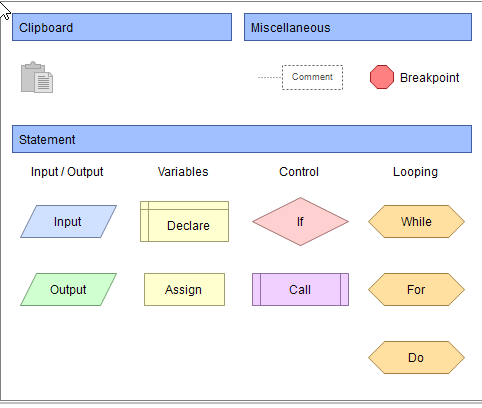Insert a Comment shape

(x=312, y=77)
